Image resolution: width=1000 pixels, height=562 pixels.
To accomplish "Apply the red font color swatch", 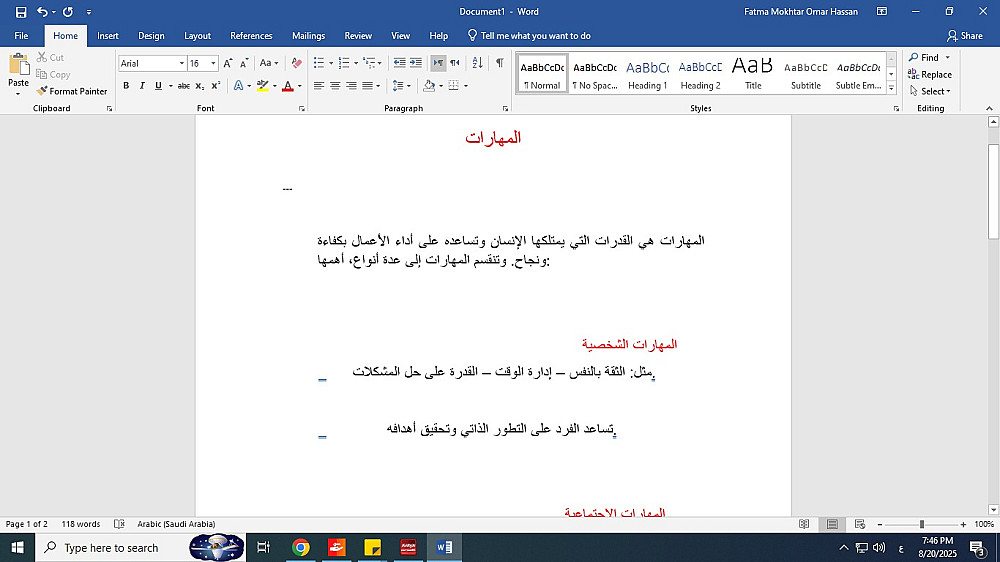I will [x=288, y=85].
